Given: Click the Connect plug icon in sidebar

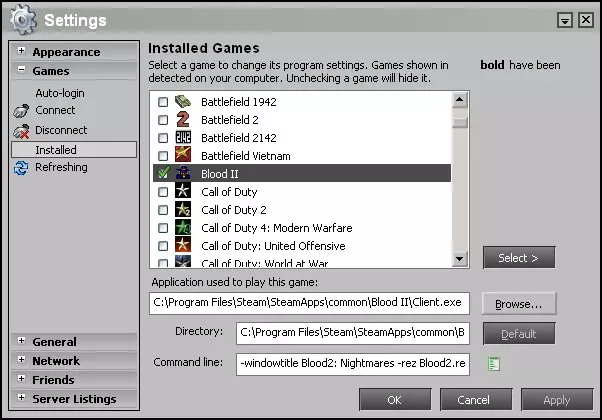Looking at the screenshot, I should 21,111.
